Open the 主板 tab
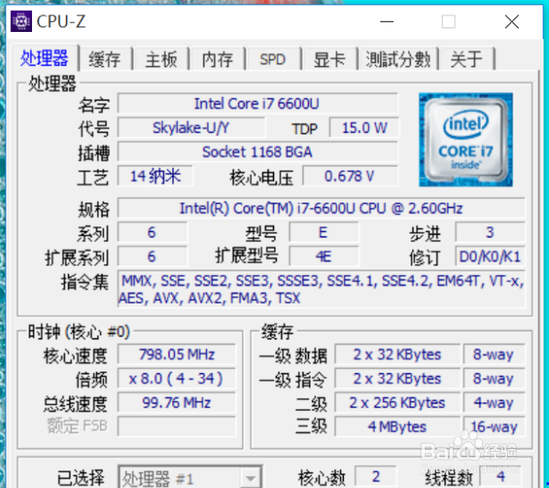 coord(161,59)
